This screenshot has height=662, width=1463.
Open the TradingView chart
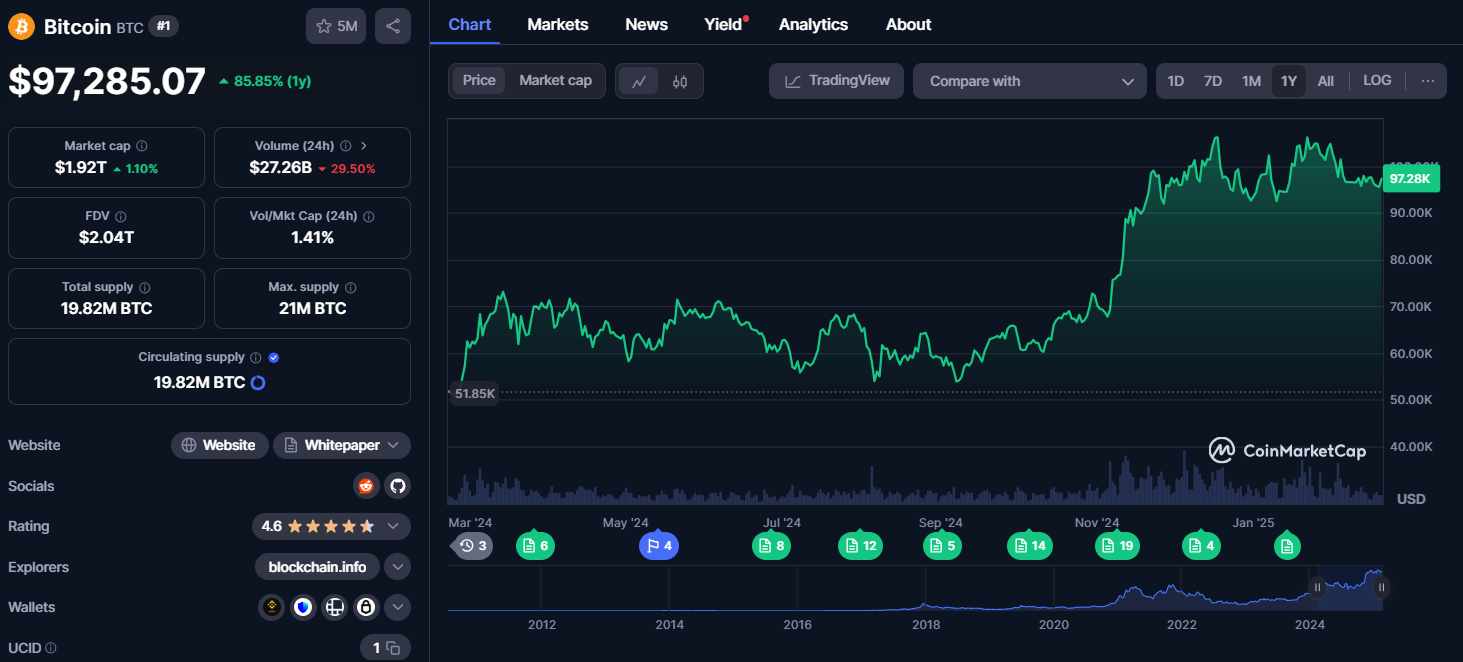point(836,81)
